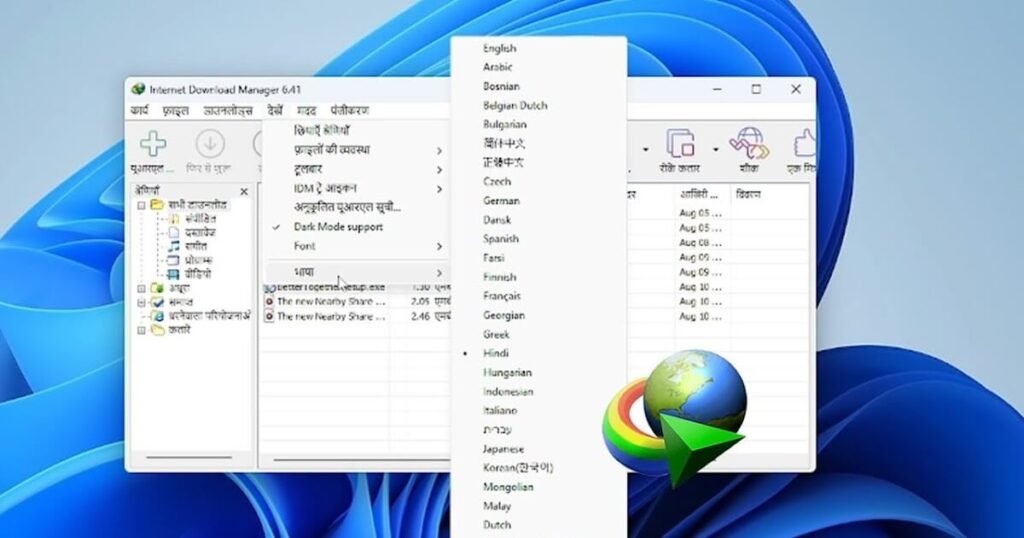Close the categories panel with its X

[x=244, y=191]
